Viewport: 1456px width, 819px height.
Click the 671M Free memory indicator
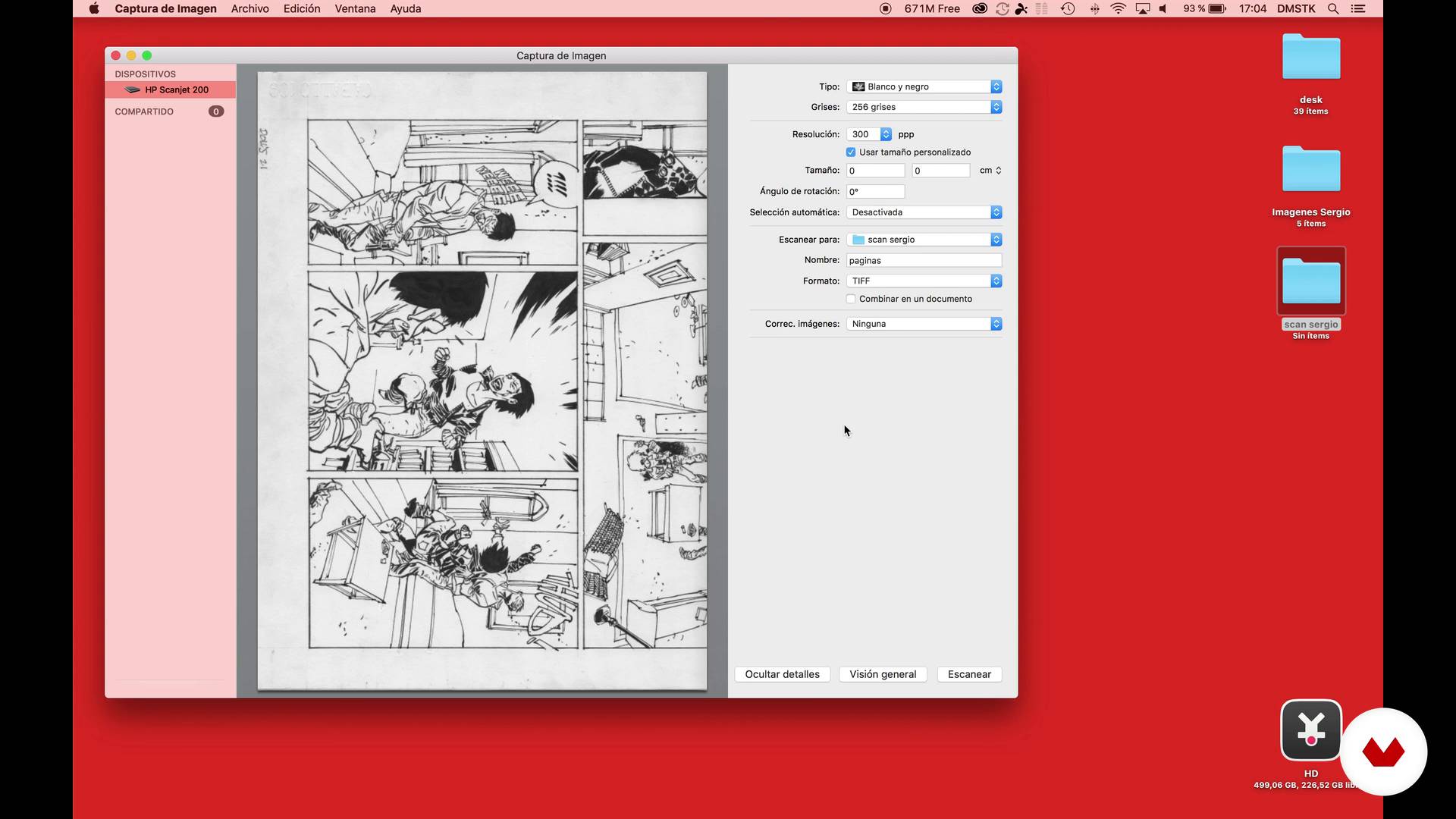[x=932, y=8]
